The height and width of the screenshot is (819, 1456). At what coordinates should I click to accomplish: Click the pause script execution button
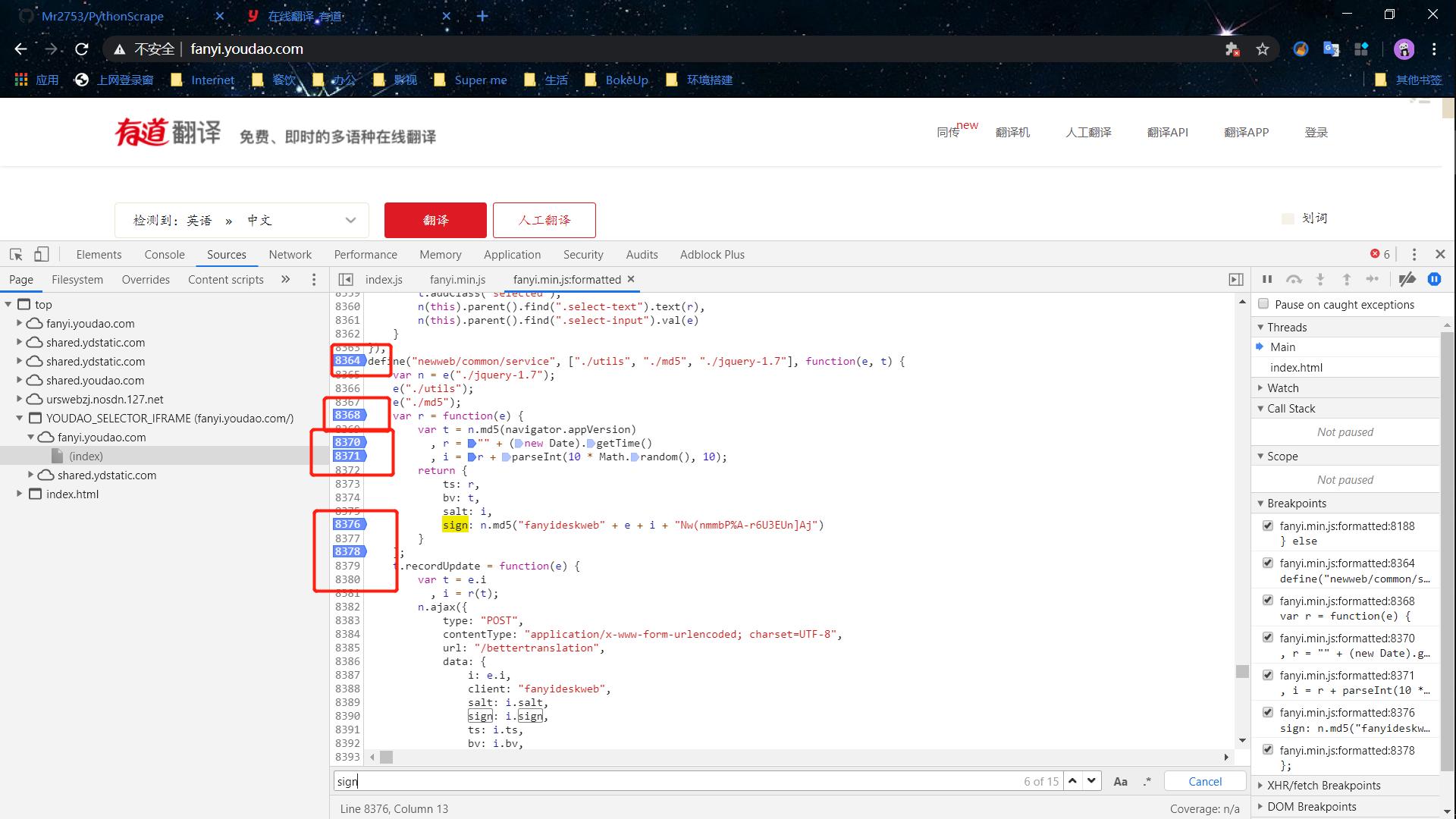[x=1266, y=280]
